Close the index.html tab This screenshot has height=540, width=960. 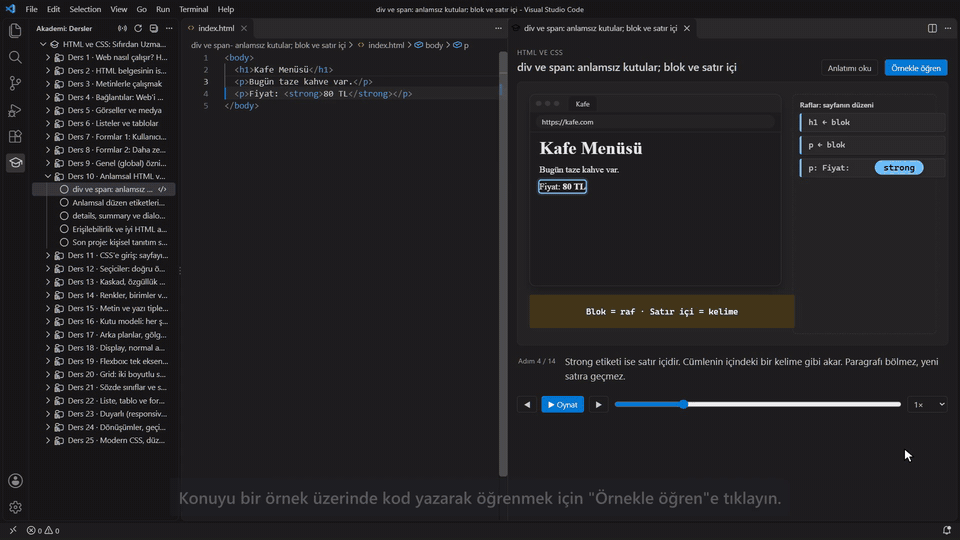pos(244,28)
